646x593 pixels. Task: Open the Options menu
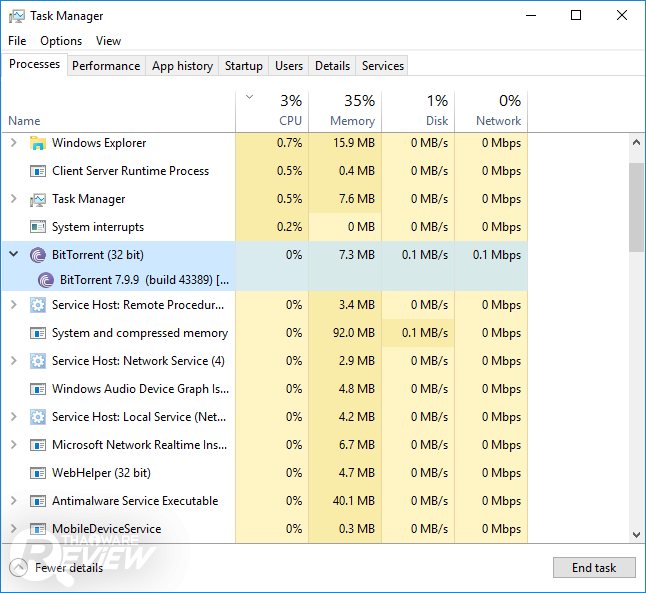click(x=61, y=41)
